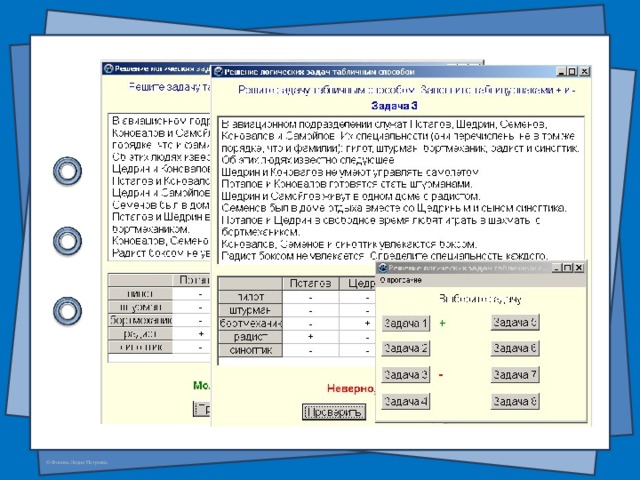Close the task chooser window
Screen dimensions: 640x480
(579, 268)
